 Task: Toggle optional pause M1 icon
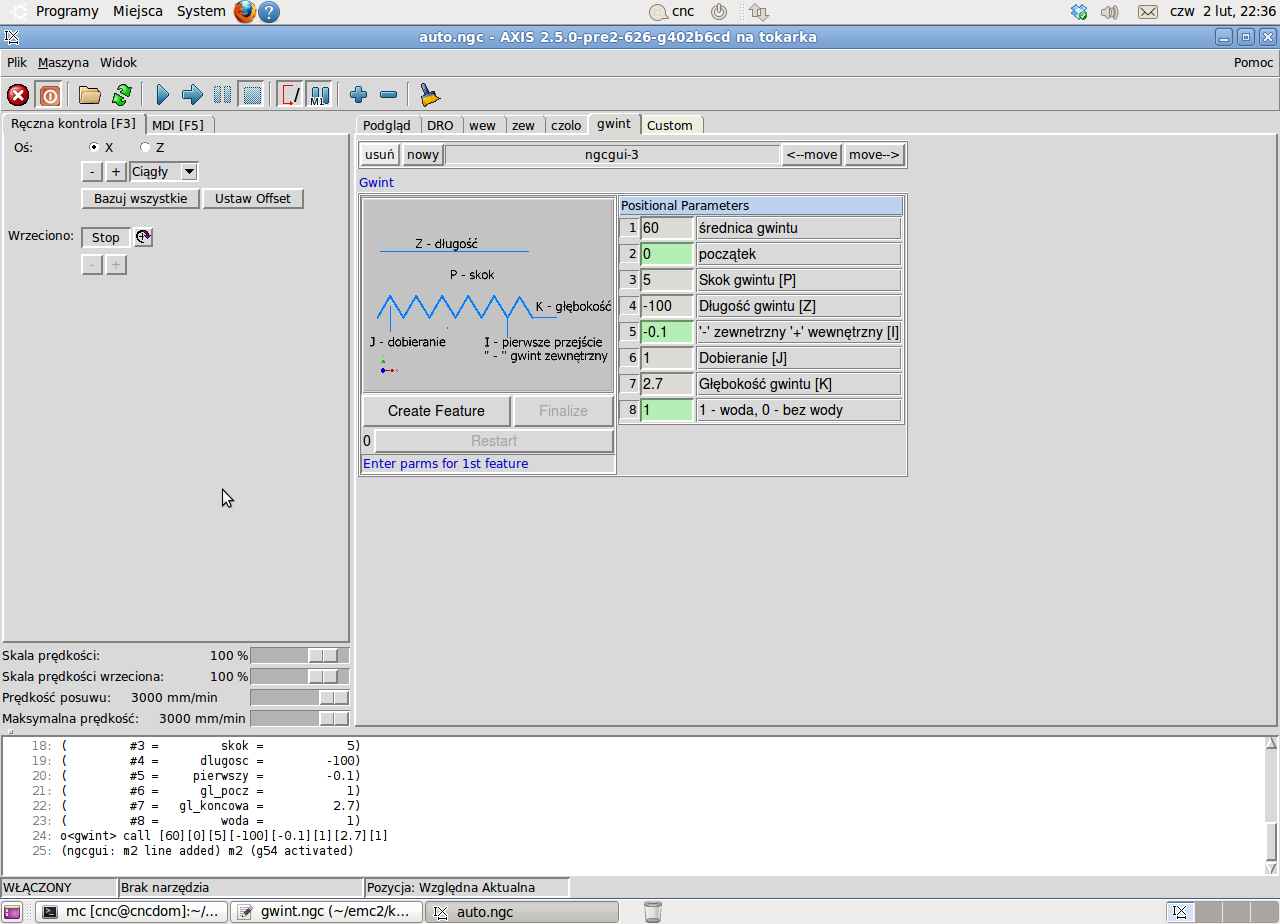tap(319, 95)
